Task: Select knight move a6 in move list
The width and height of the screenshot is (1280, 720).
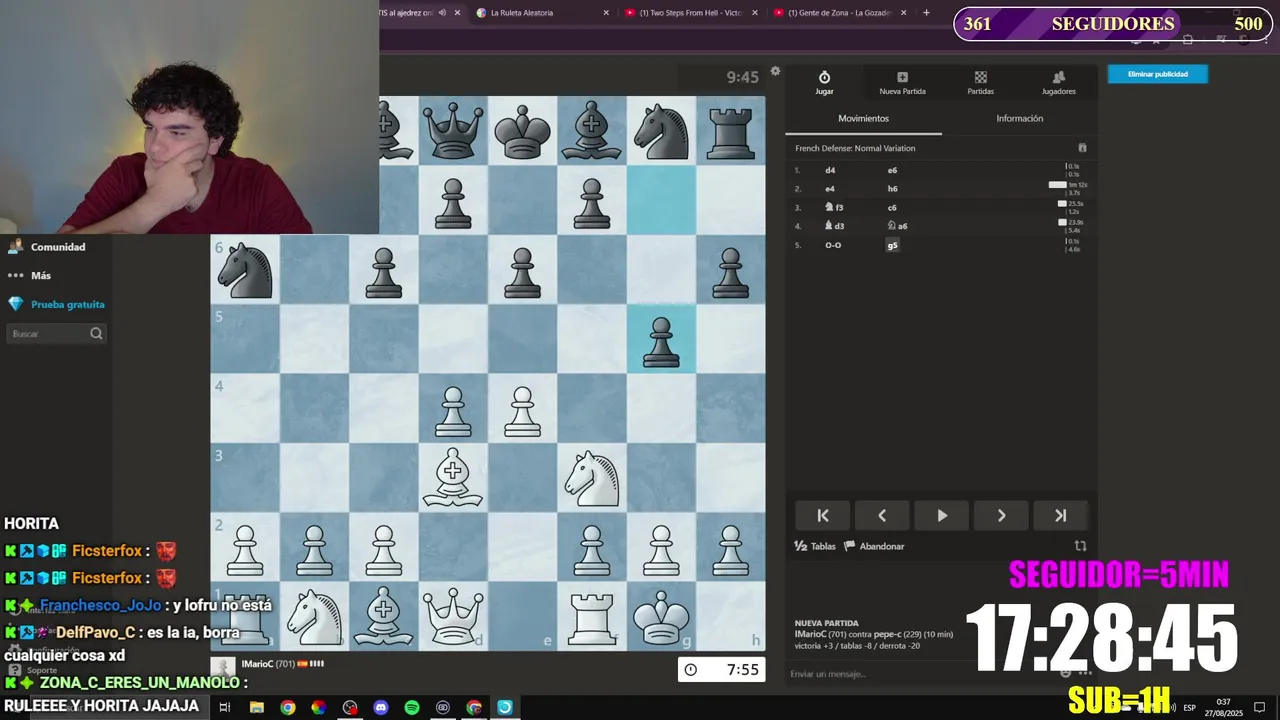Action: point(897,226)
